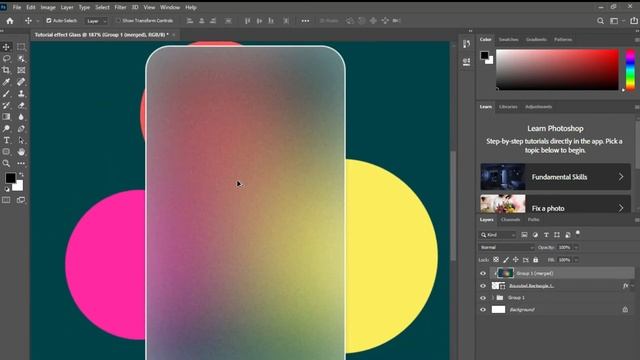Screen dimensions: 640x360
Task: Select the Frame tool
Action: [21, 70]
